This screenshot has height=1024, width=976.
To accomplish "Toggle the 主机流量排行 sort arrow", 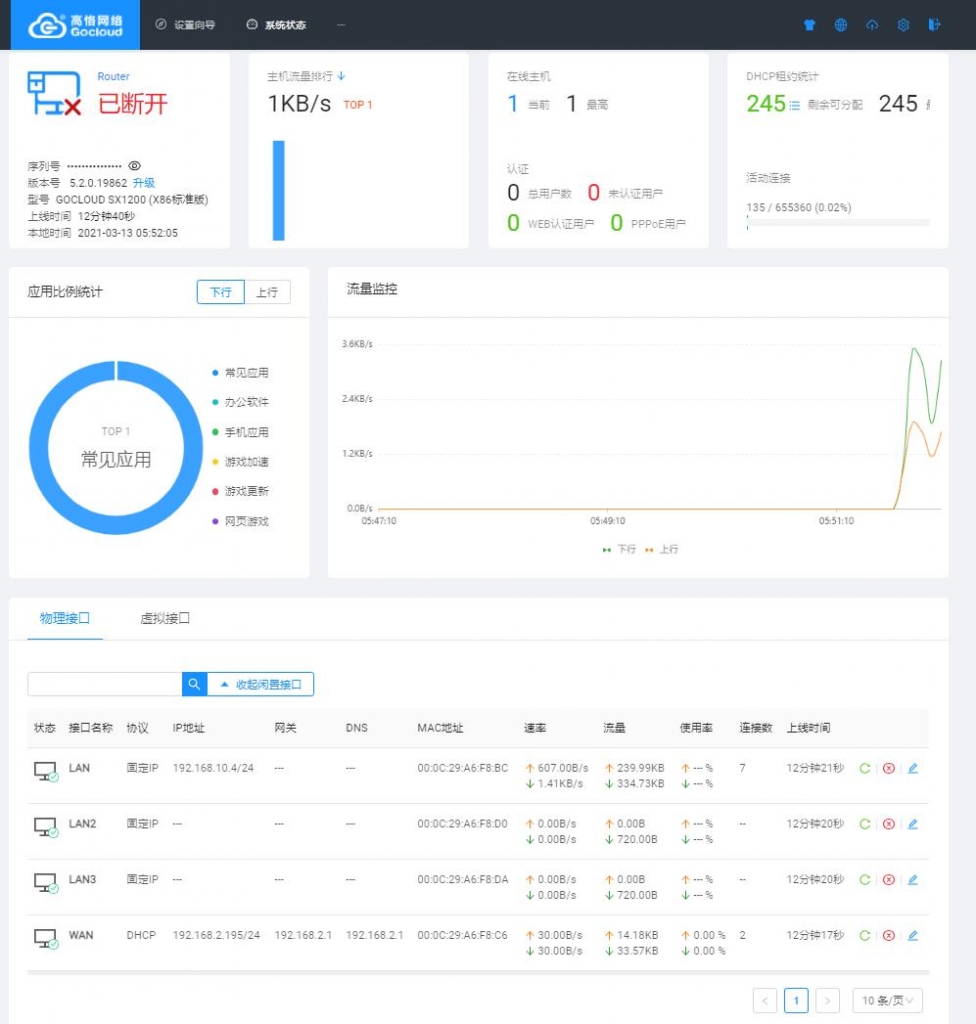I will (x=341, y=76).
